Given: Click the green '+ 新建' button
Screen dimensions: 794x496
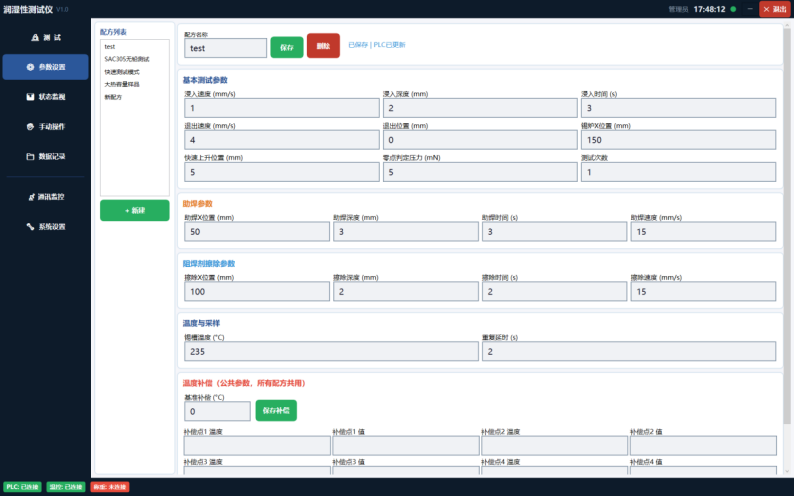Looking at the screenshot, I should [x=135, y=211].
